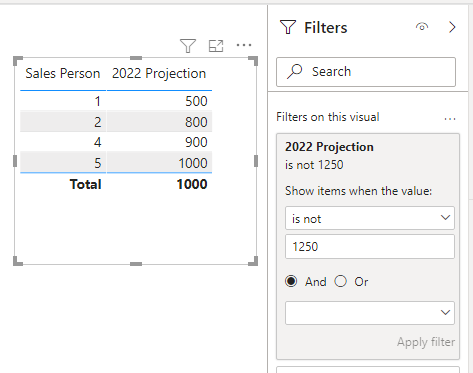Click Sales Person cell 5

97,163
